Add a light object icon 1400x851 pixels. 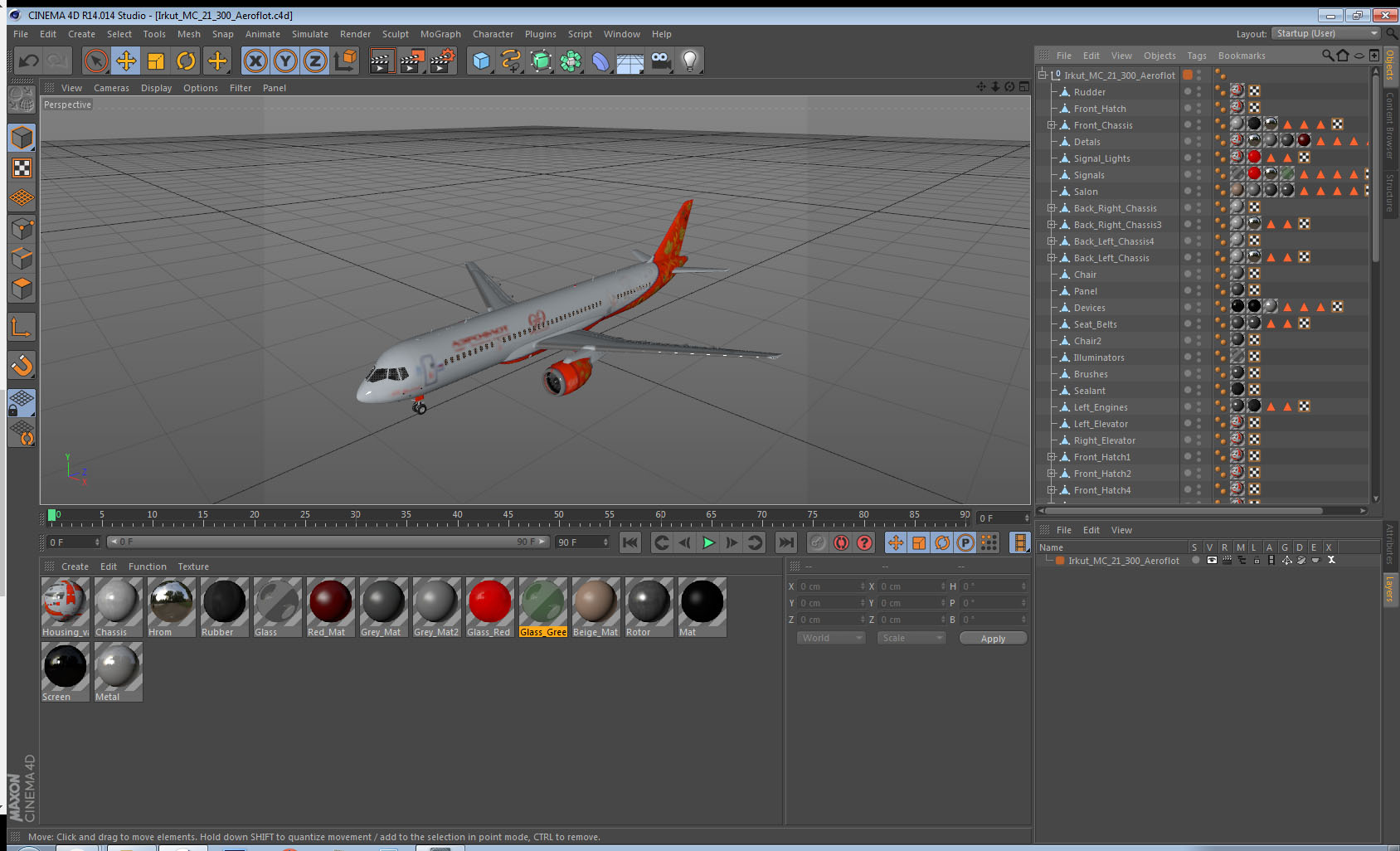690,61
